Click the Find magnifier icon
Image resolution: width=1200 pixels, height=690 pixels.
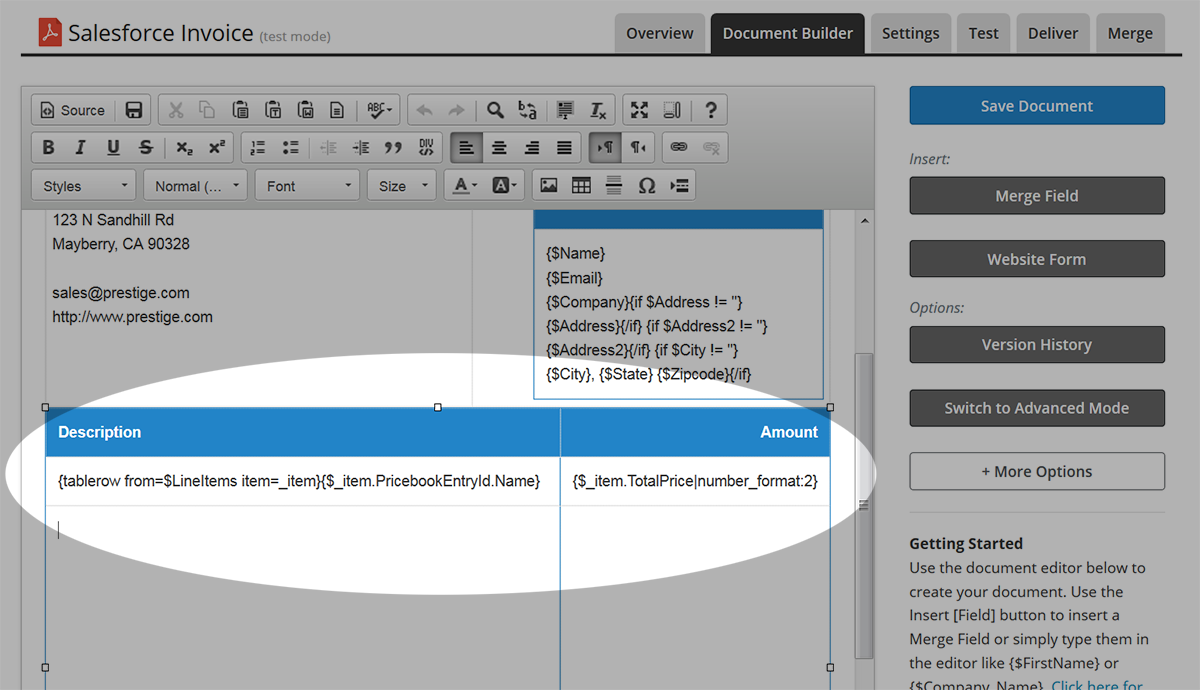(495, 110)
